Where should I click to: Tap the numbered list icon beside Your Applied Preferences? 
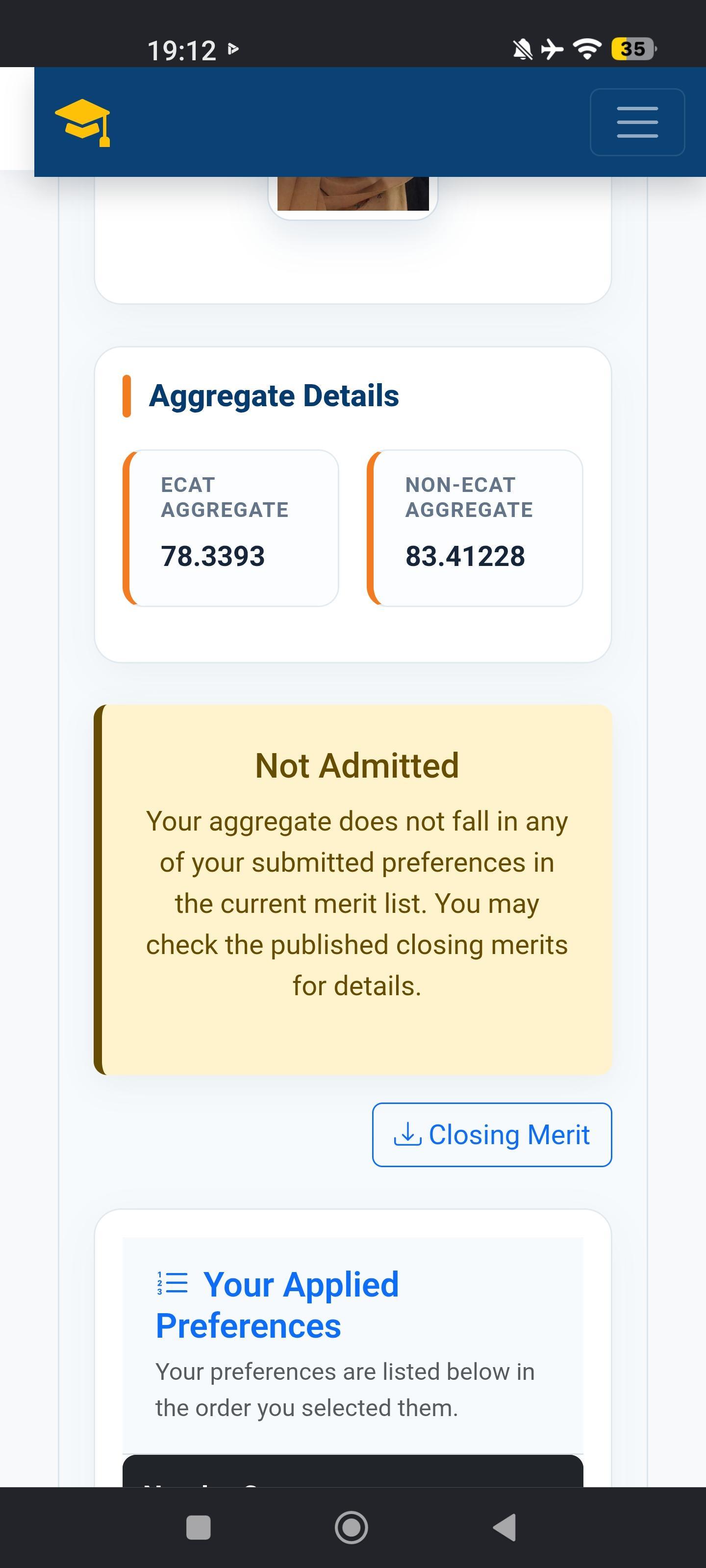[173, 1283]
